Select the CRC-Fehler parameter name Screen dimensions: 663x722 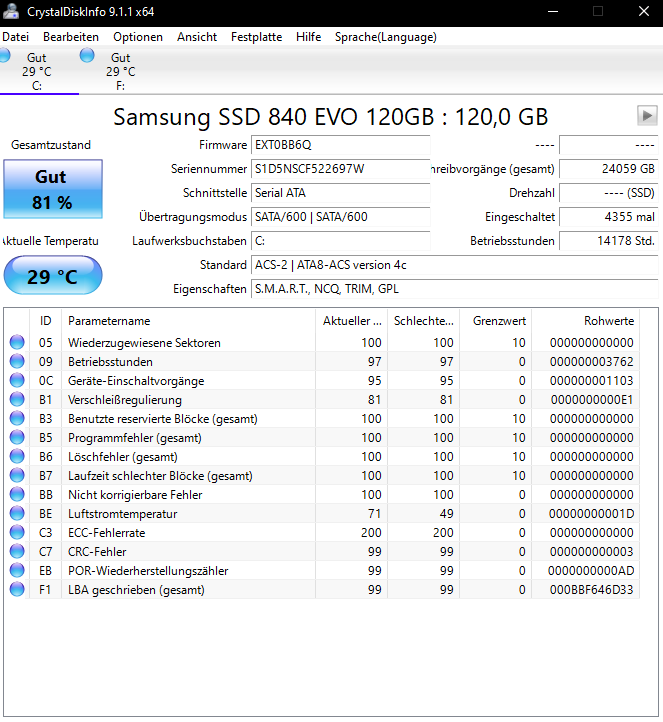[97, 552]
